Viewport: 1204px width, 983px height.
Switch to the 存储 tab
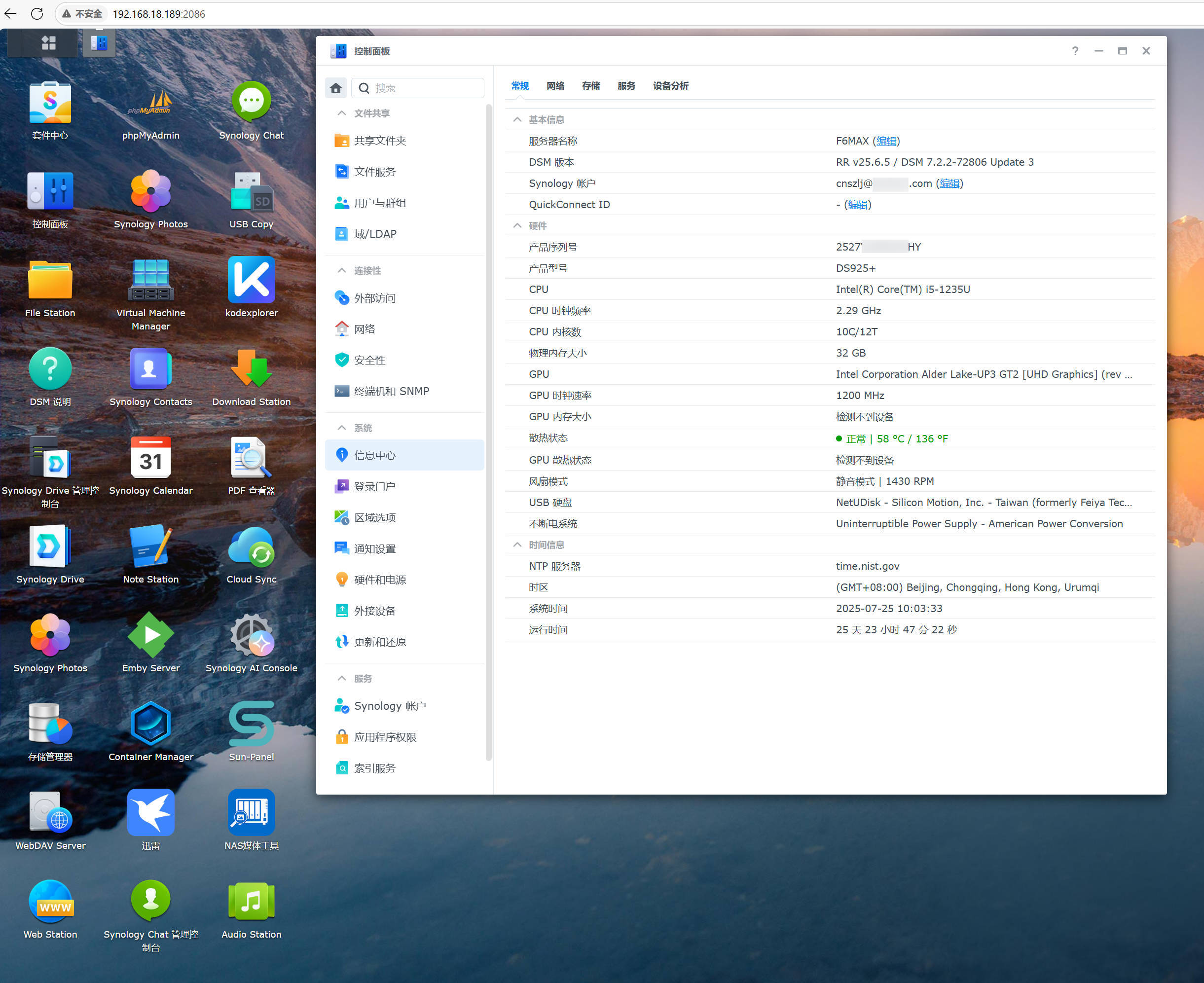(591, 85)
